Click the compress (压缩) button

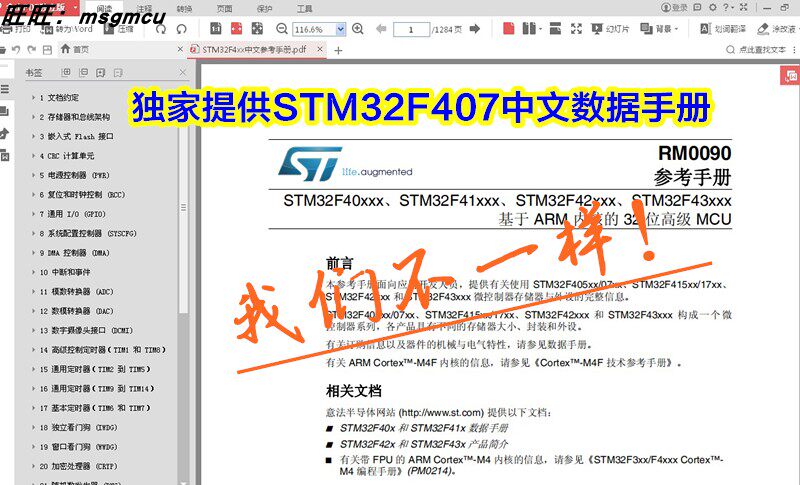click(x=118, y=29)
